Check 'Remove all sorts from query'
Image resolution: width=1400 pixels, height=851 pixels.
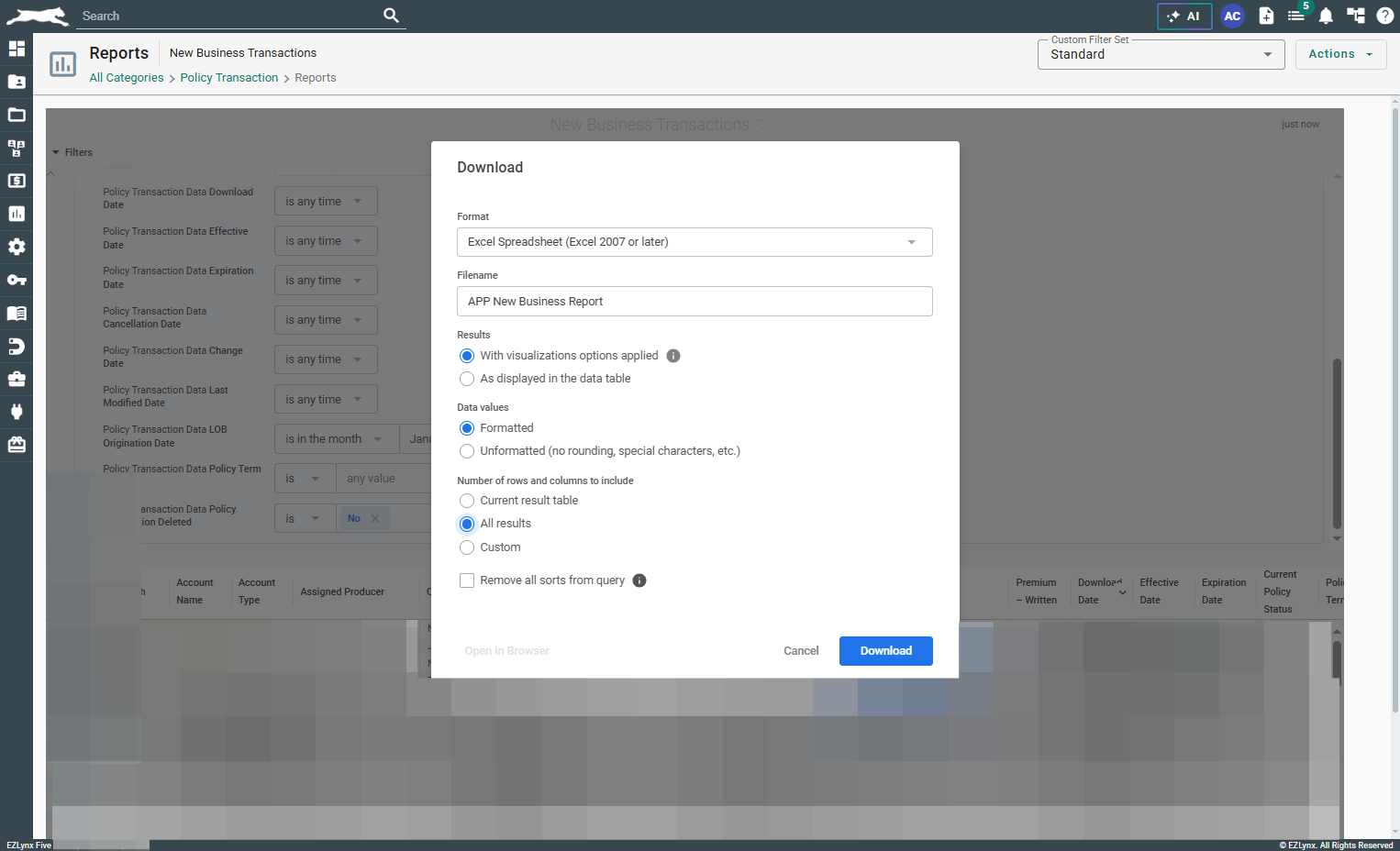(x=467, y=580)
